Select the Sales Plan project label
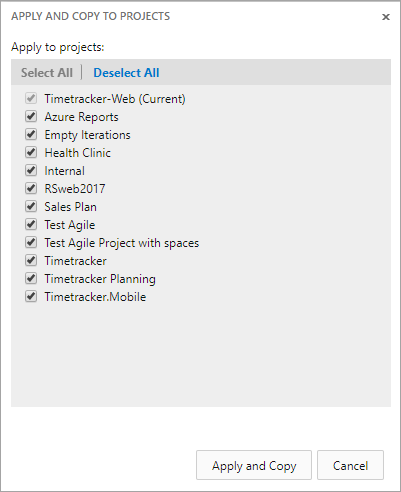The width and height of the screenshot is (401, 492). point(71,207)
